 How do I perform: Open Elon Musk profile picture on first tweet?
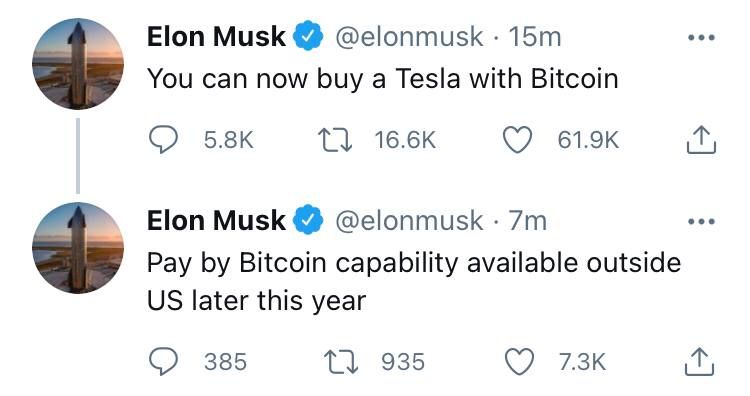pyautogui.click(x=78, y=64)
